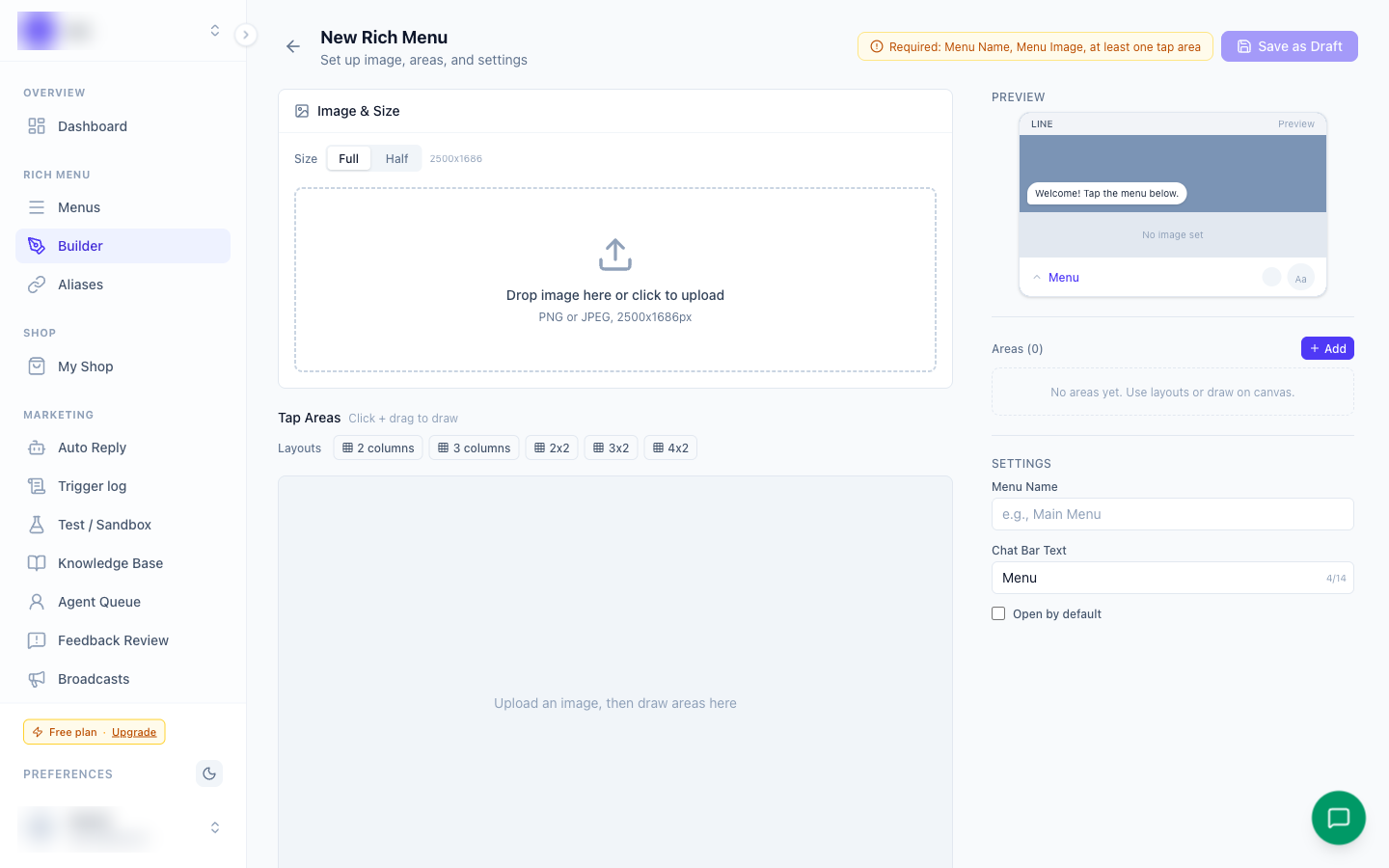This screenshot has height=868, width=1389.
Task: Click the Aliases link icon
Action: 37,285
